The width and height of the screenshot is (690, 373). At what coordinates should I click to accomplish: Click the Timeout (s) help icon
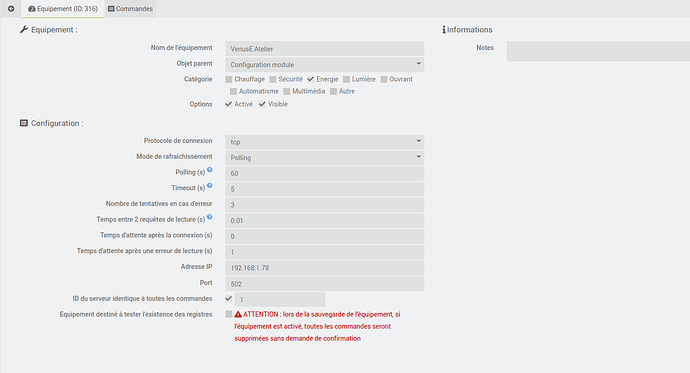point(210,186)
